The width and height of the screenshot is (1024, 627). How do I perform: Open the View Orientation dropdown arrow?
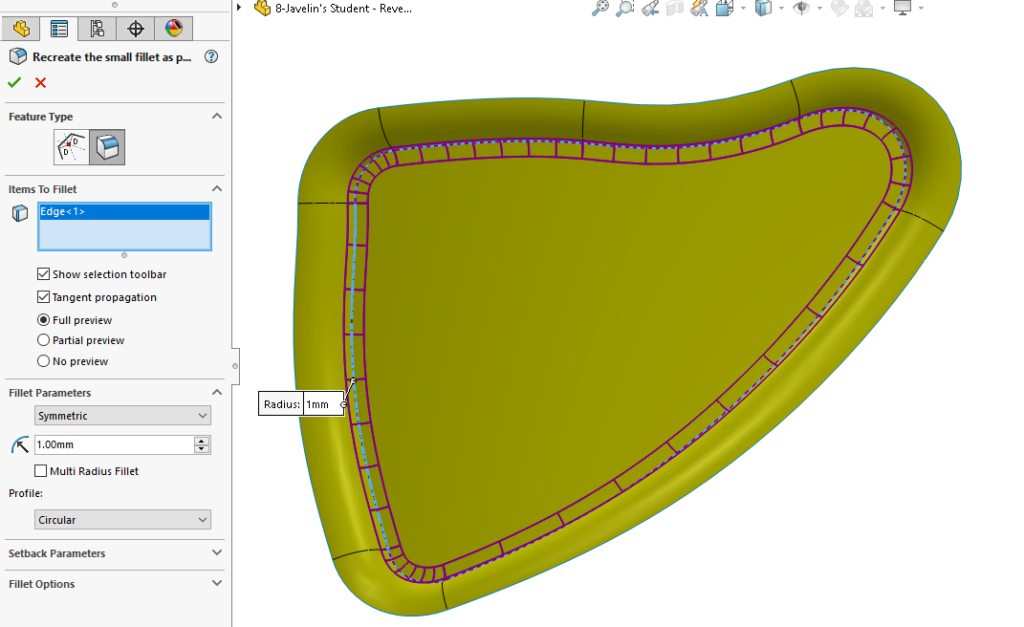tap(743, 8)
